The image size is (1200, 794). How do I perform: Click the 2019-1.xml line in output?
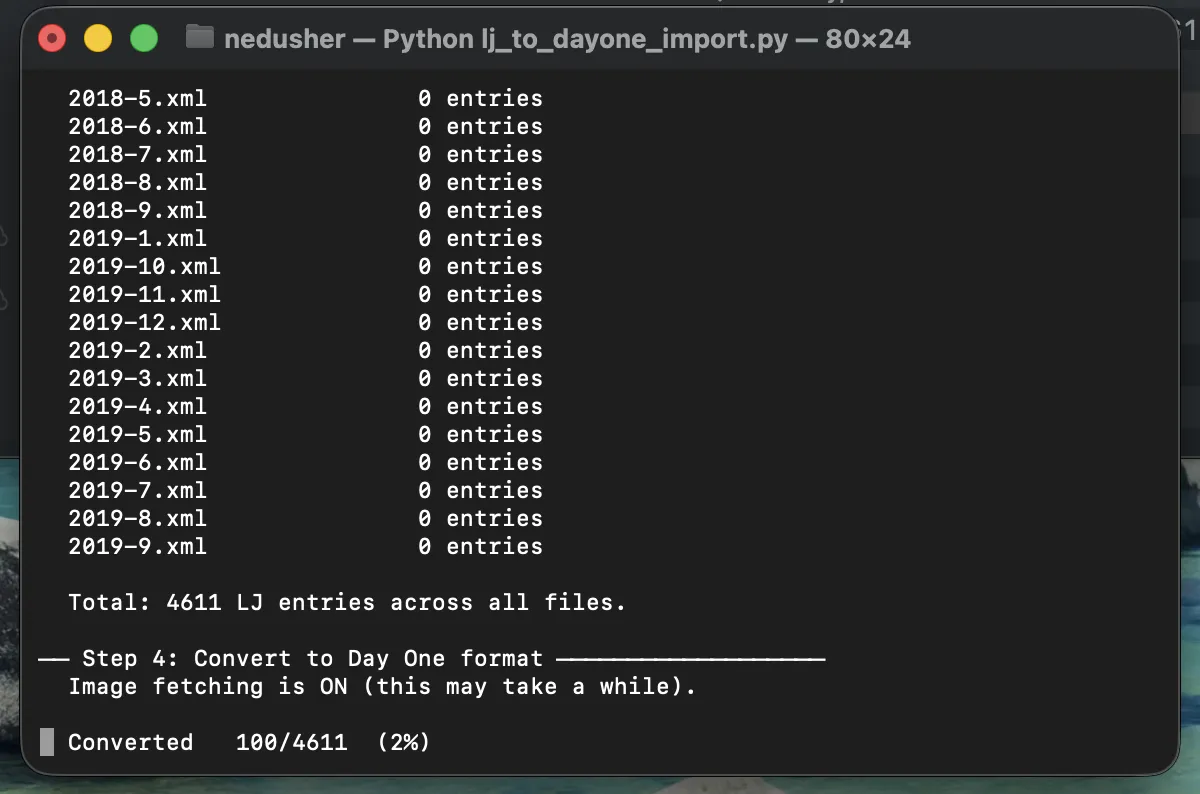[137, 238]
